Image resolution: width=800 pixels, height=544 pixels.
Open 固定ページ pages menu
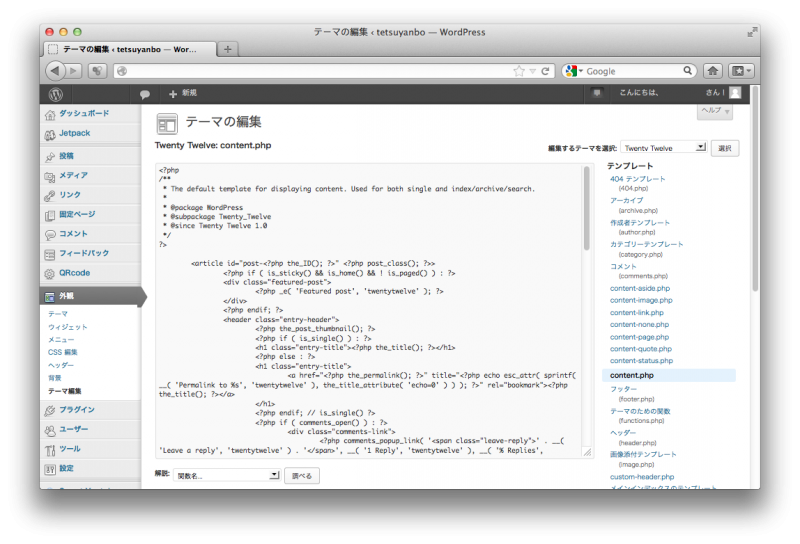click(x=77, y=214)
